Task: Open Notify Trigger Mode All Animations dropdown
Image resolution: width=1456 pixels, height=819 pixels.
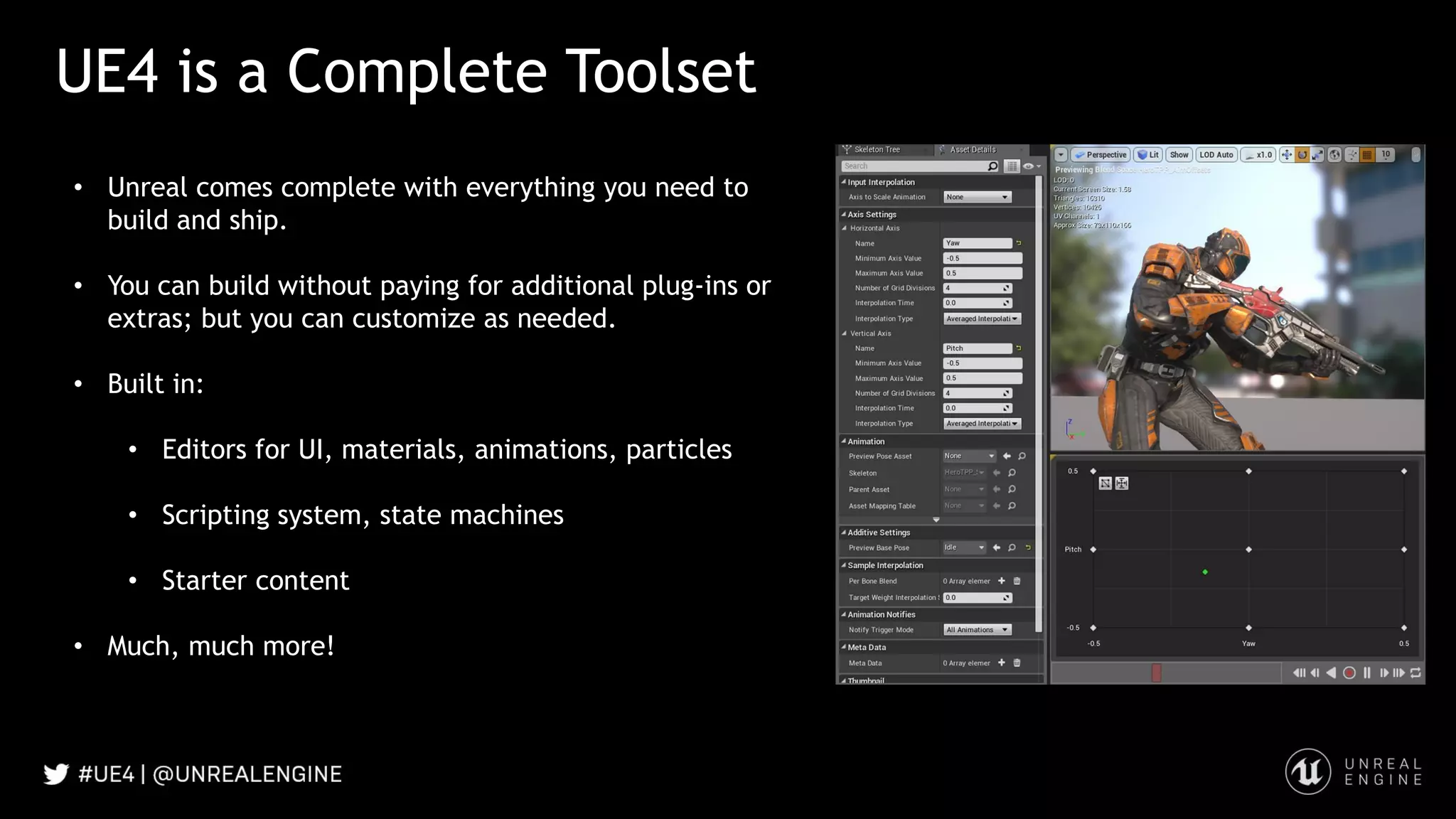Action: 977,630
